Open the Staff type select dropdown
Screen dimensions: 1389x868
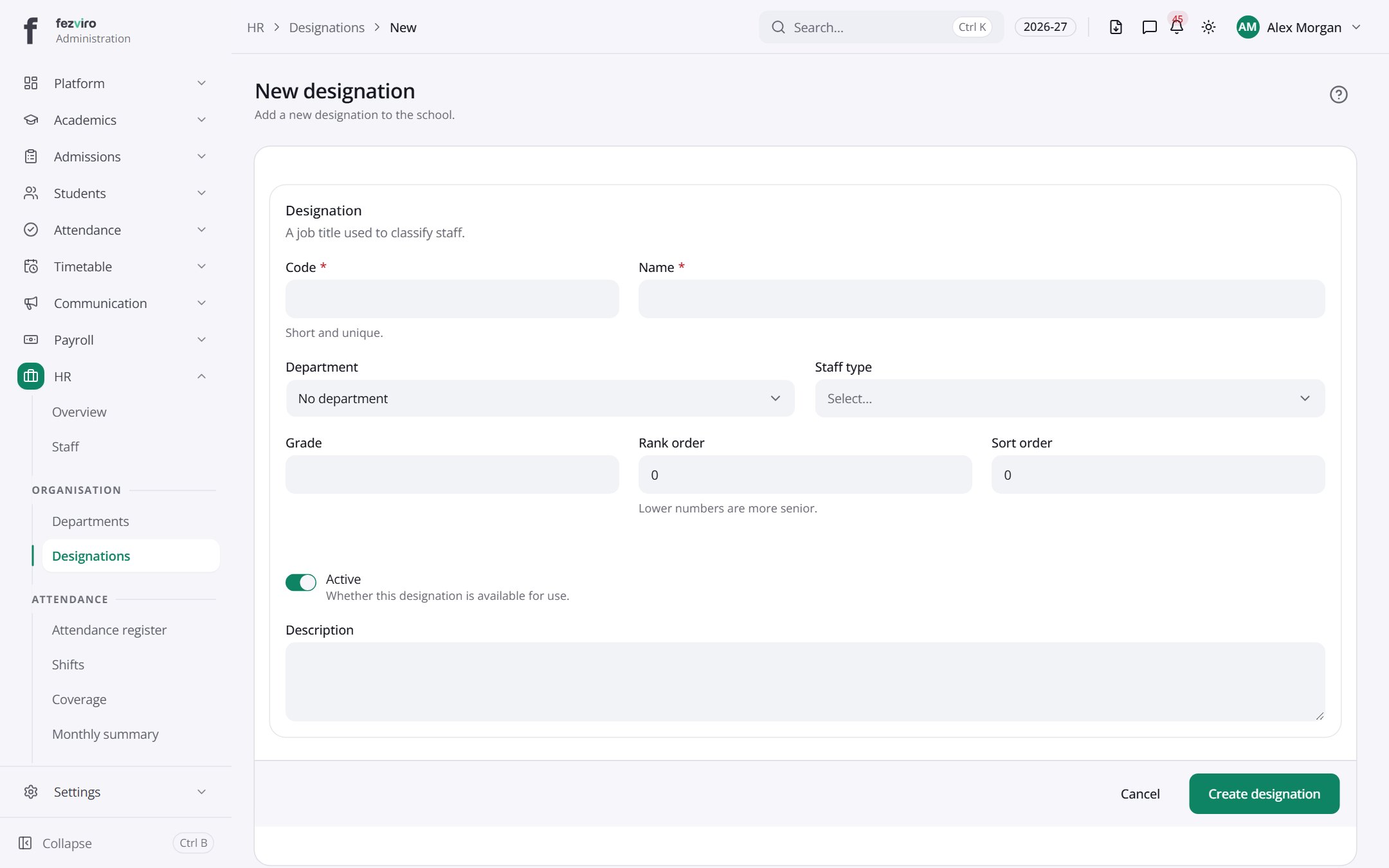coord(1070,399)
